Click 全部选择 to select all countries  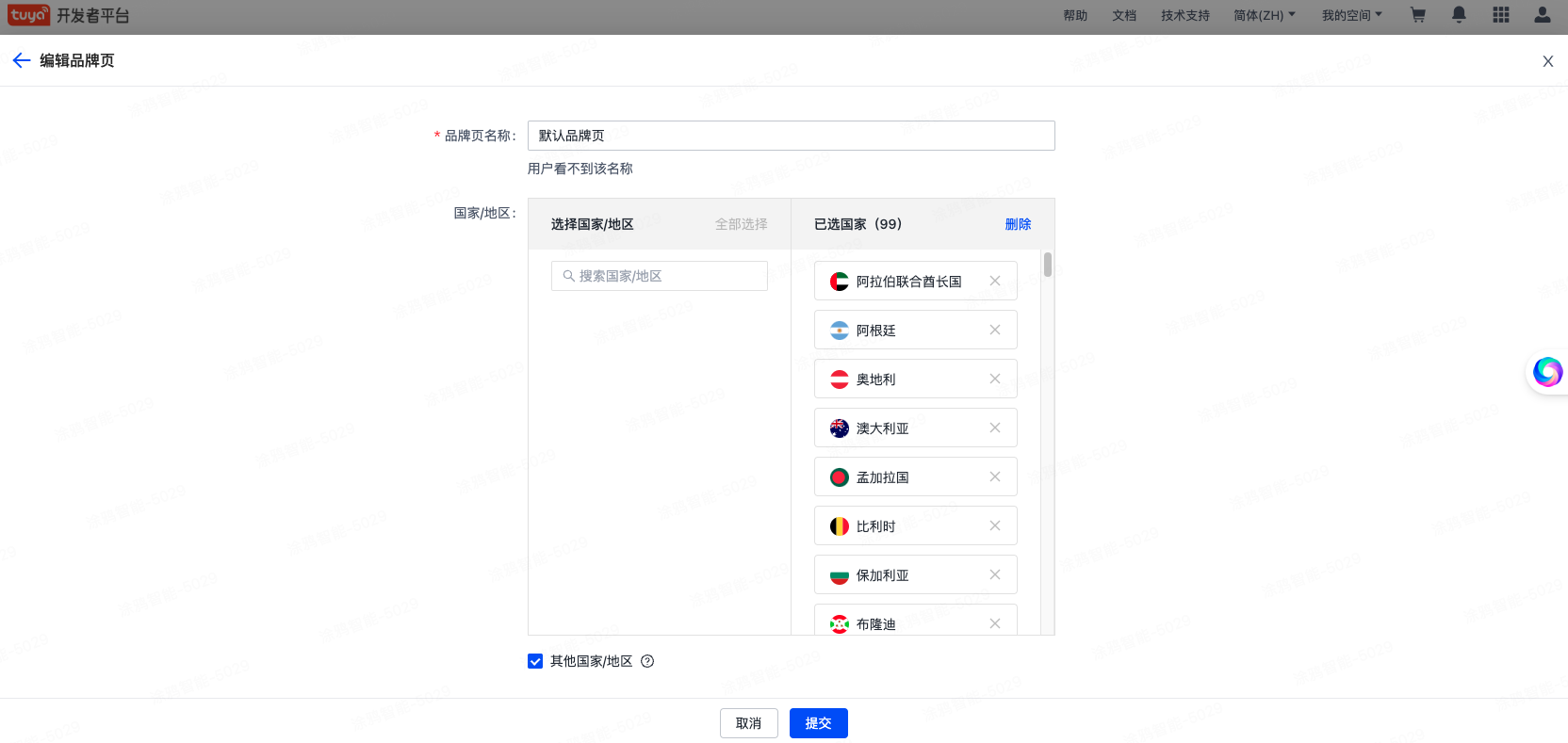(741, 224)
